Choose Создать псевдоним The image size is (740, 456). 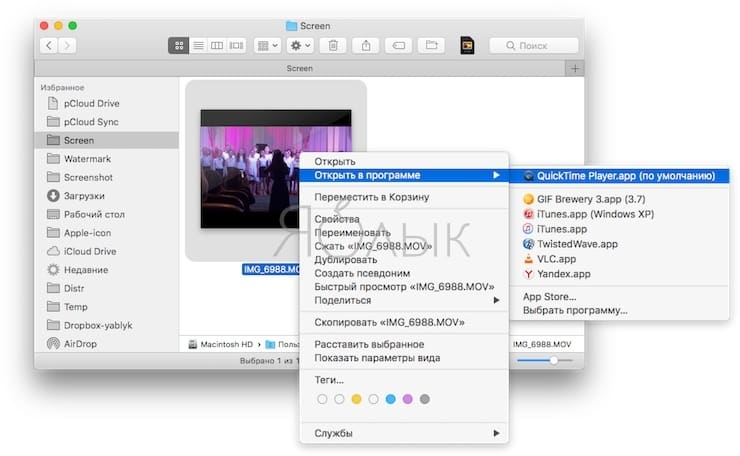click(404, 273)
